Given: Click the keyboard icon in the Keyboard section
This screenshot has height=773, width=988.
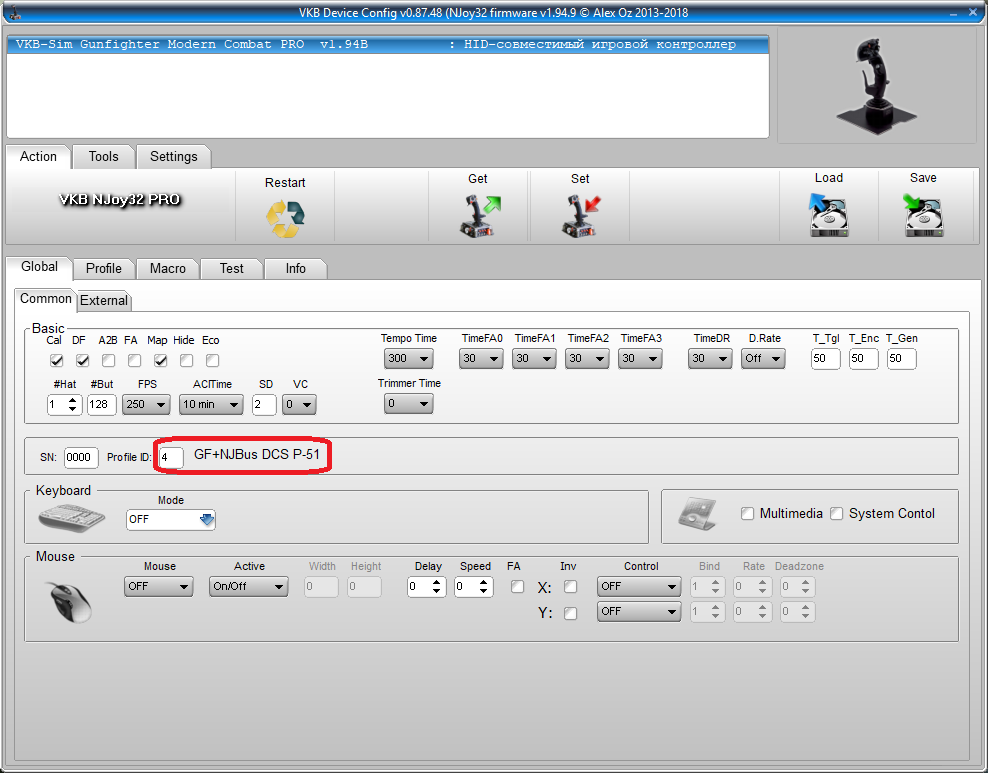Looking at the screenshot, I should 71,518.
